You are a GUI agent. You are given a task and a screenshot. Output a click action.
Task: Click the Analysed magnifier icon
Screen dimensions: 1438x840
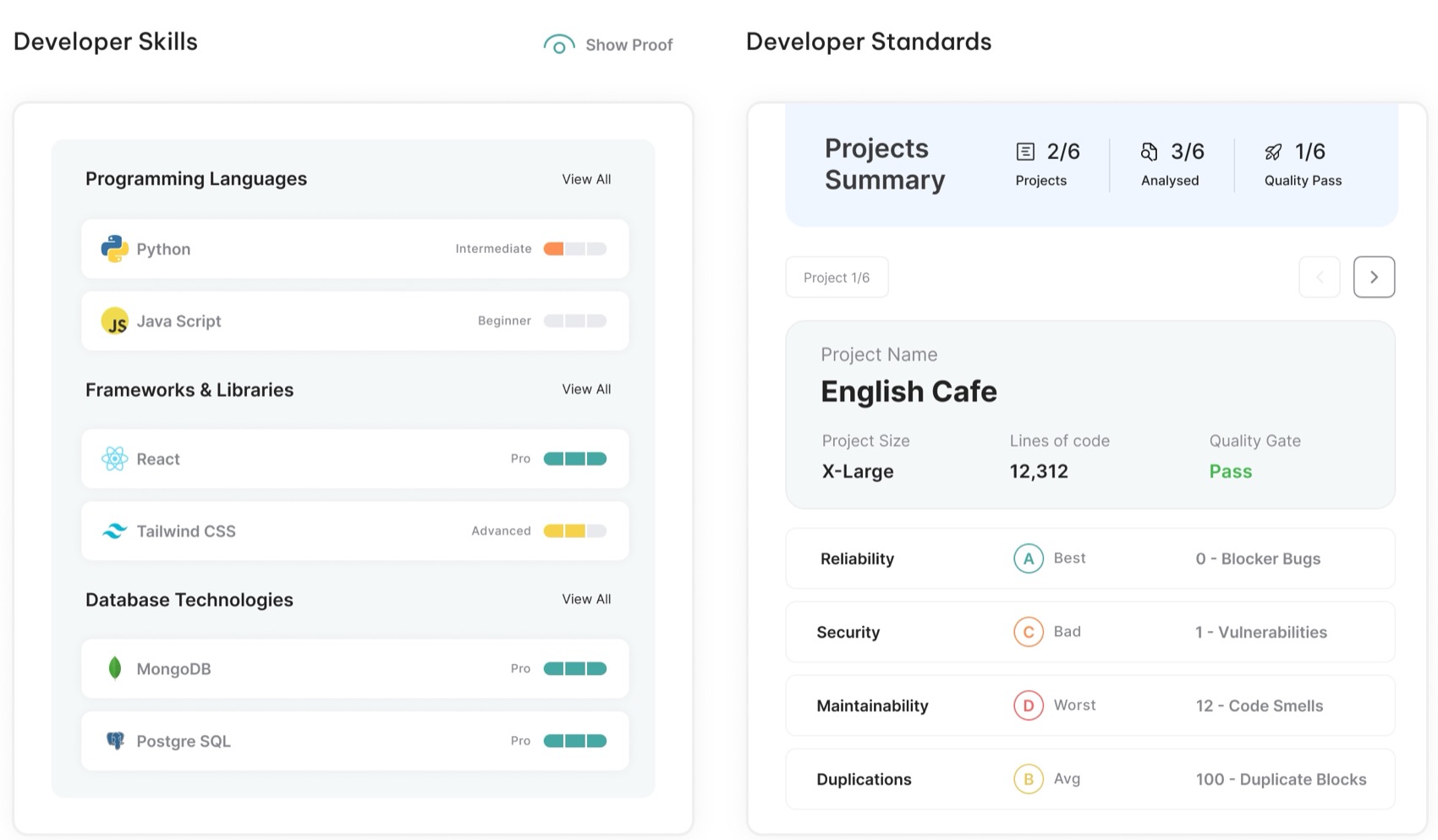[1149, 151]
